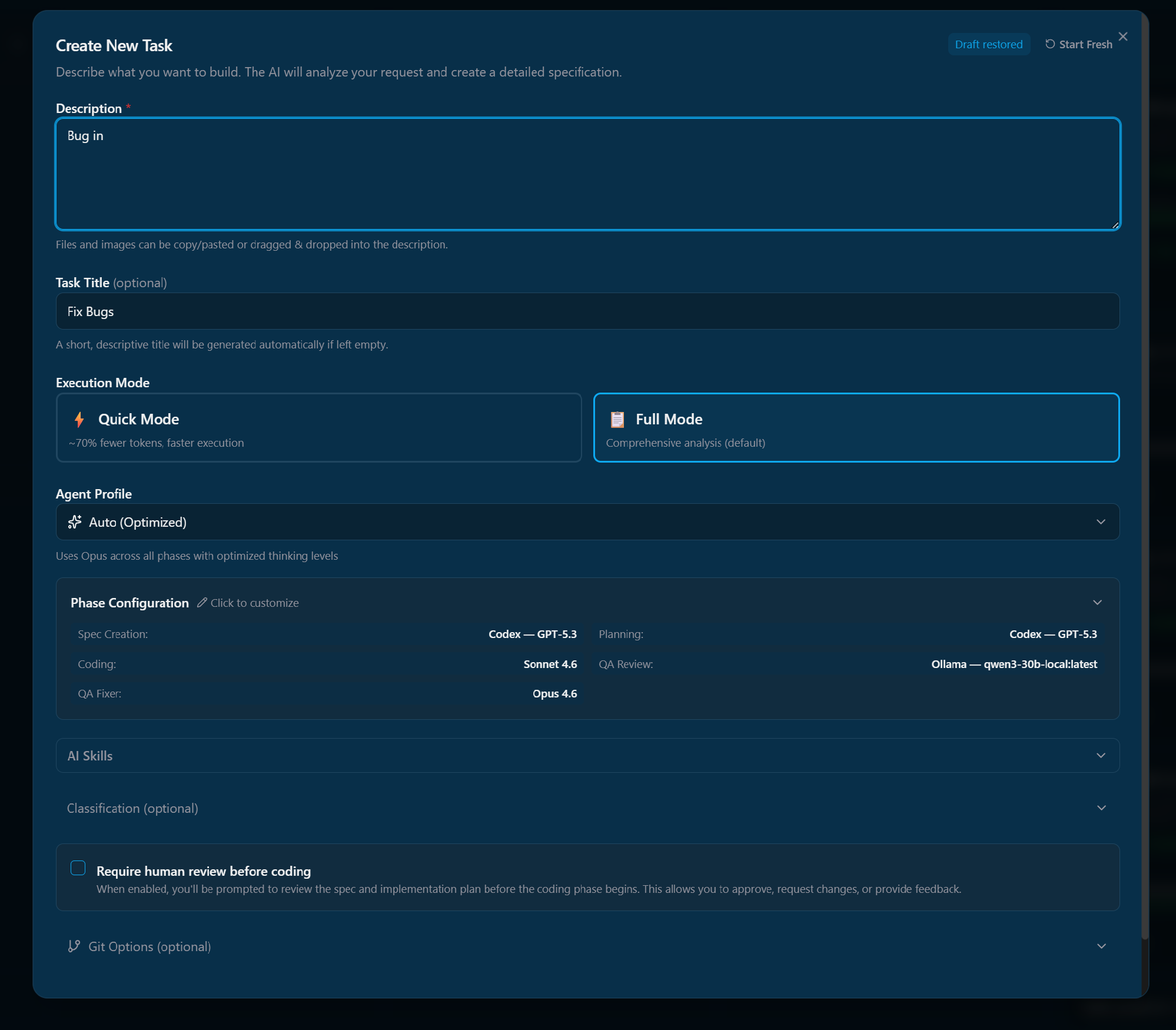Click the Coding label
Screen dimensions: 1176x1030
pyautogui.click(x=97, y=664)
